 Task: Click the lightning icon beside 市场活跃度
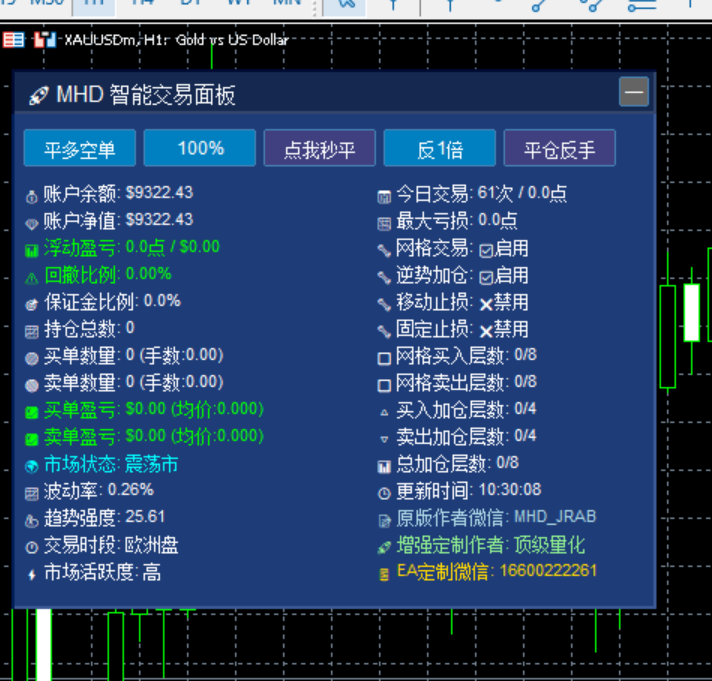point(32,575)
